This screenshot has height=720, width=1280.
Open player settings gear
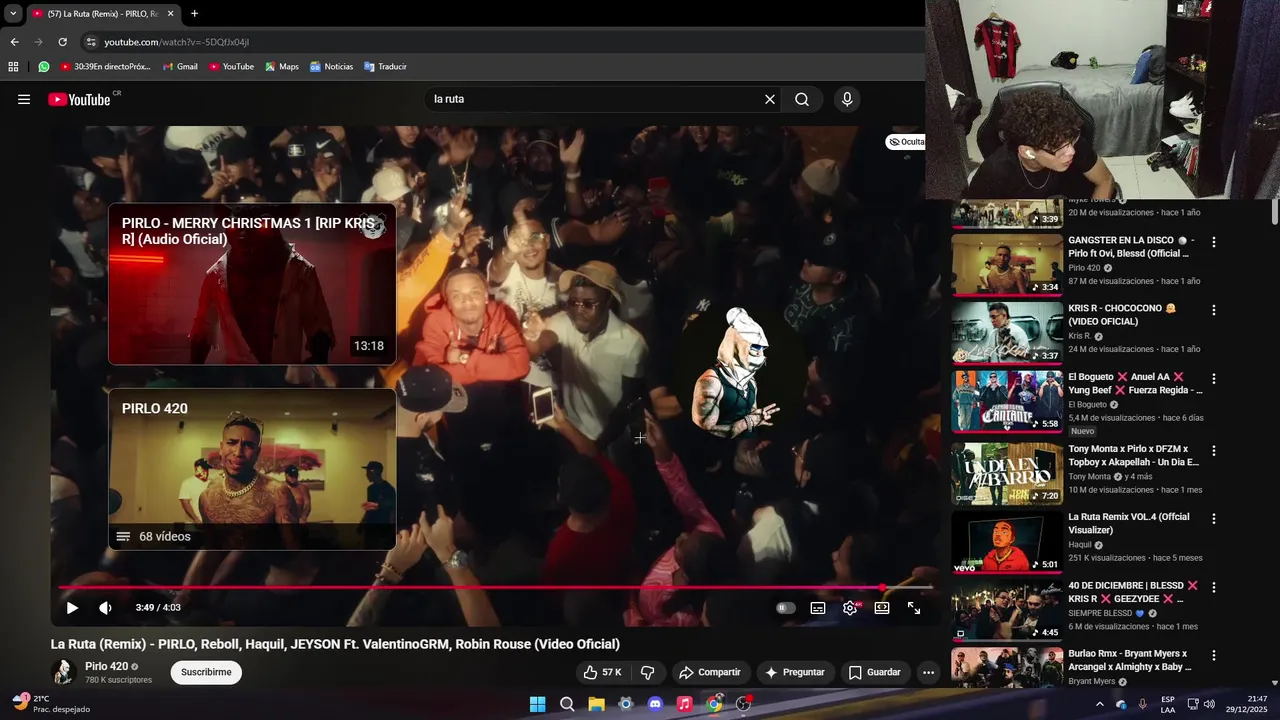(x=850, y=608)
